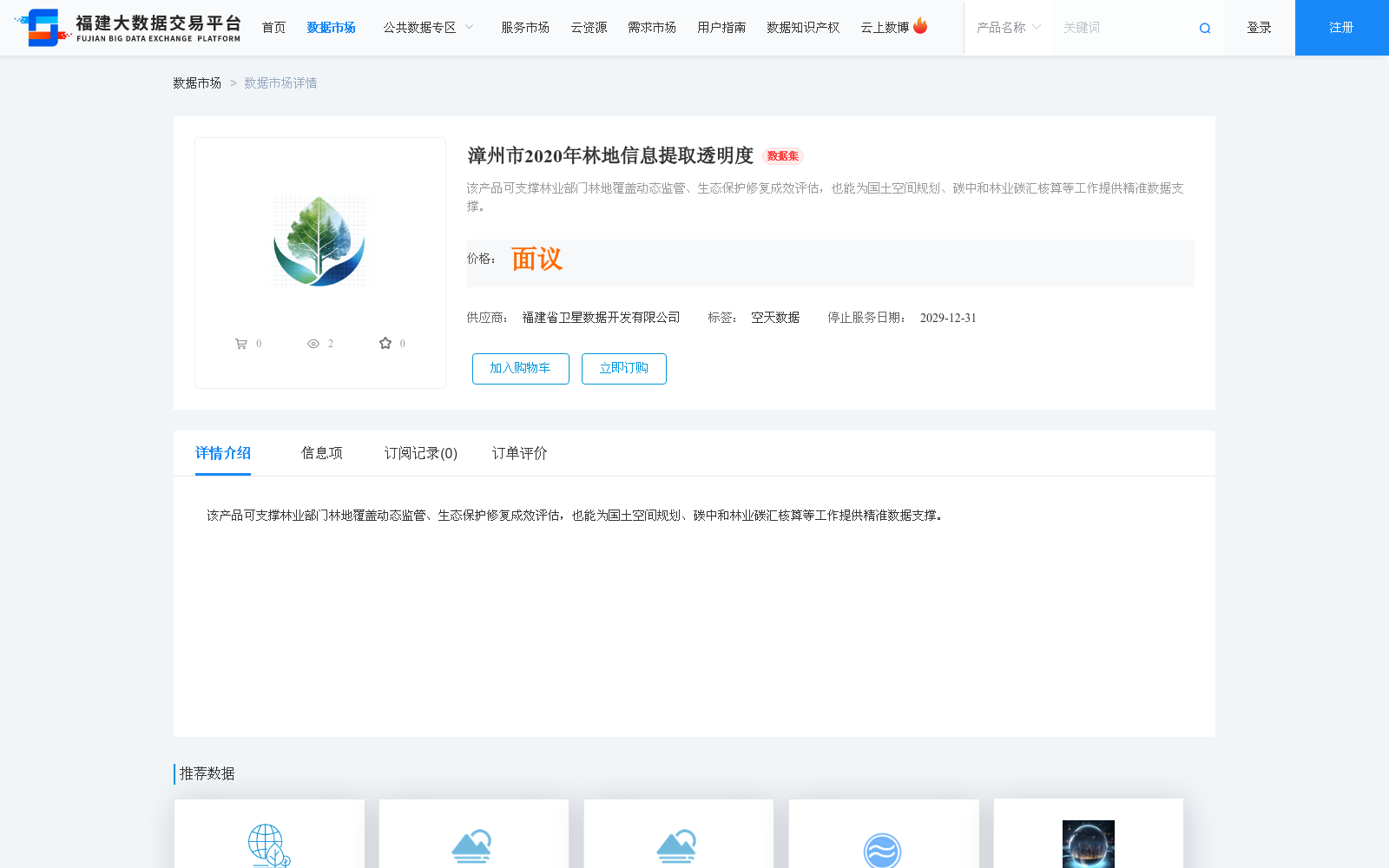Select the 数据市场 nav item

[331, 28]
